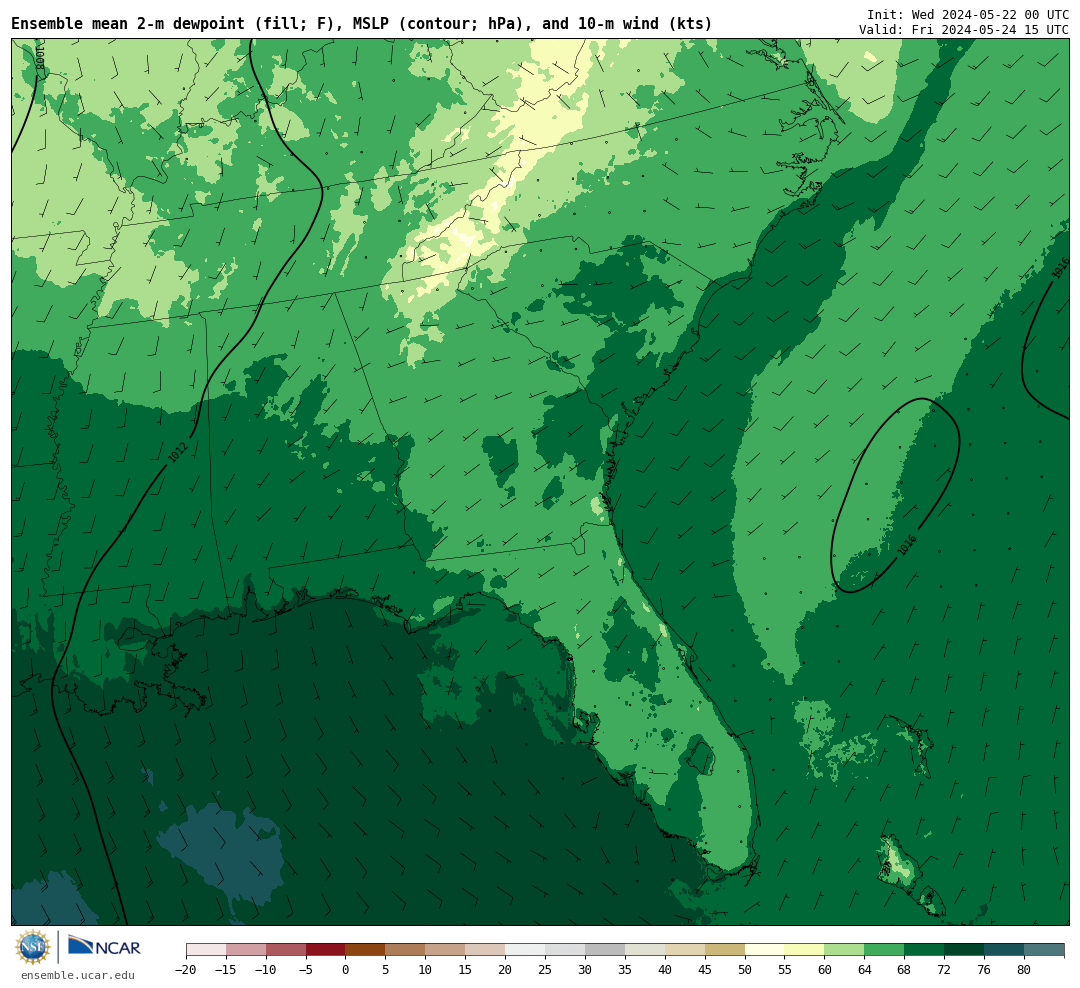The height and width of the screenshot is (988, 1080).
Task: Pick the 35 to 40 legend color segment
Action: pos(645,950)
